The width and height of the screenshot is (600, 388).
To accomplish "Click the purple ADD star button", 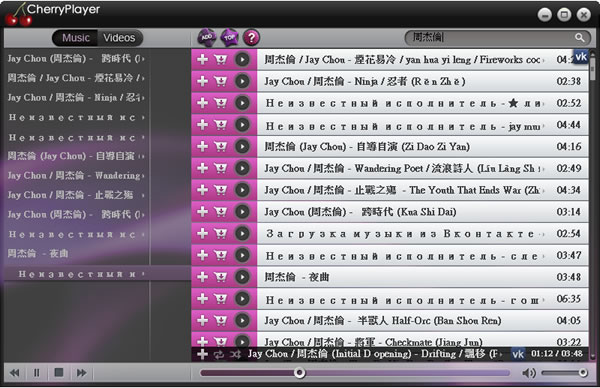I will [x=207, y=37].
